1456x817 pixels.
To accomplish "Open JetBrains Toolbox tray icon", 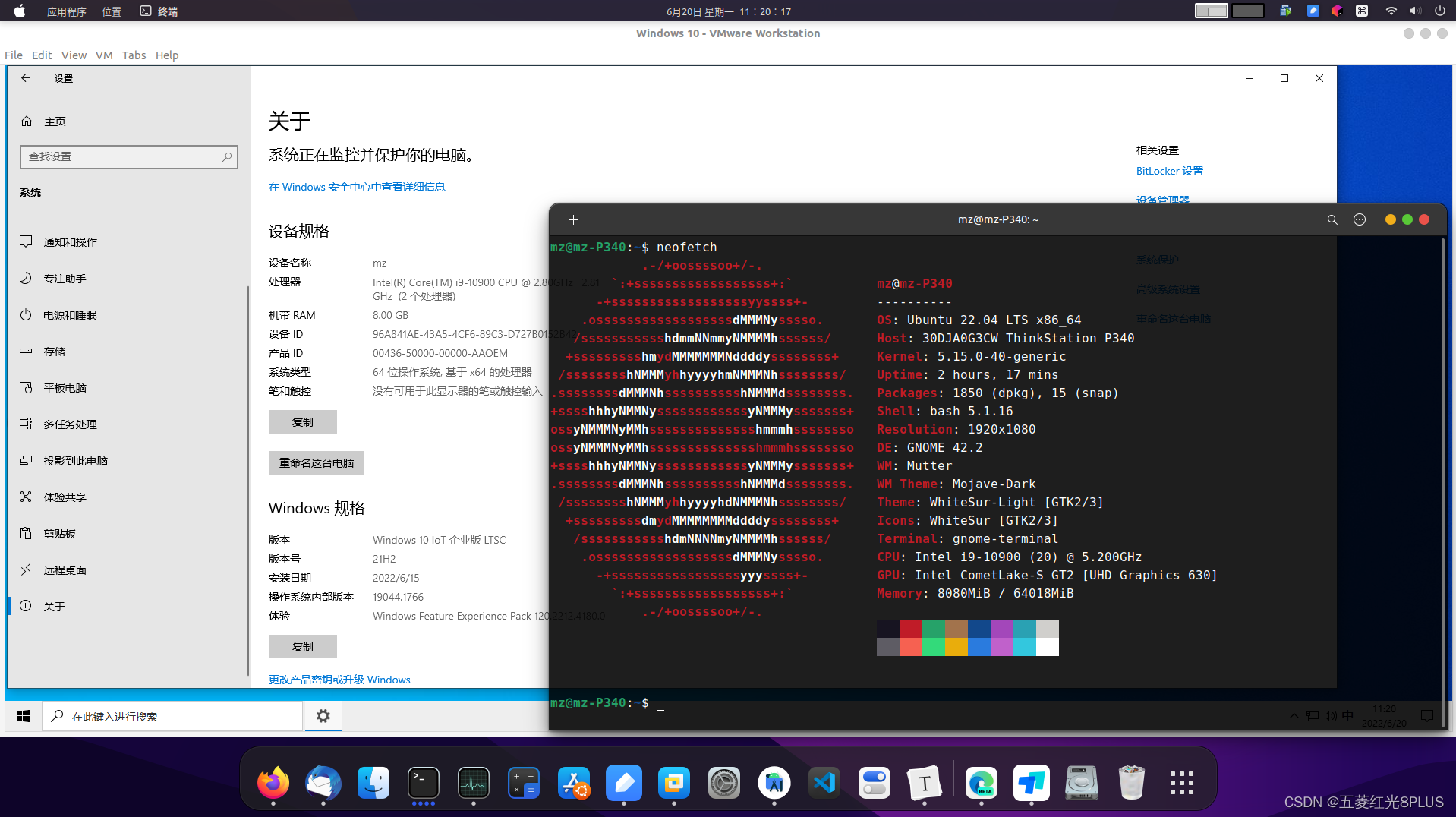I will coord(1337,11).
